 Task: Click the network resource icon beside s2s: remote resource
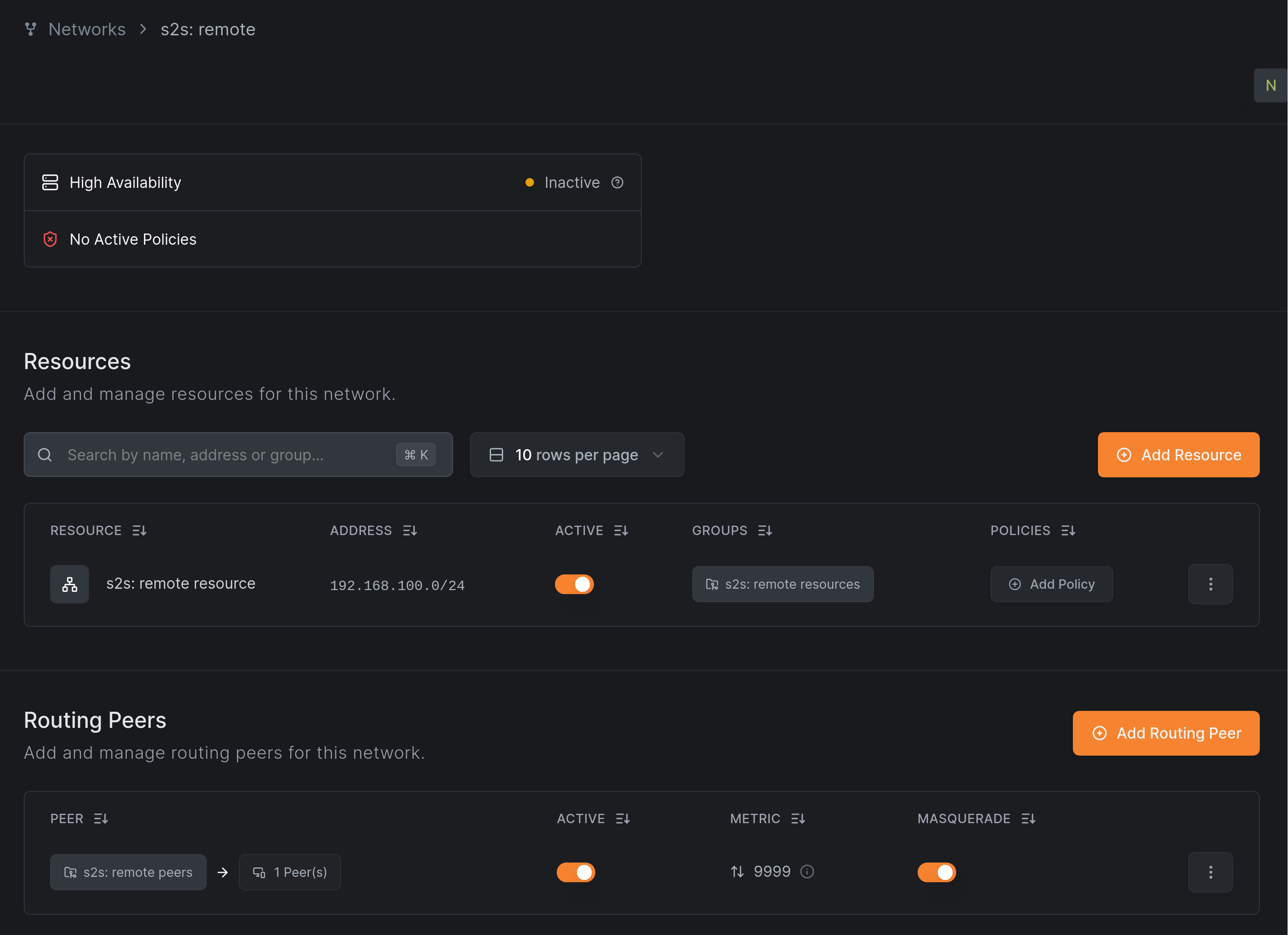coord(69,584)
